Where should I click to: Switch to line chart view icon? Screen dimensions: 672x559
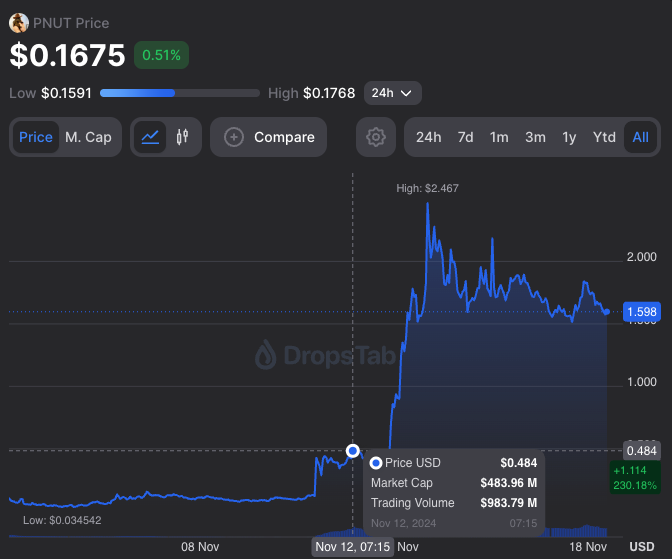(x=150, y=137)
